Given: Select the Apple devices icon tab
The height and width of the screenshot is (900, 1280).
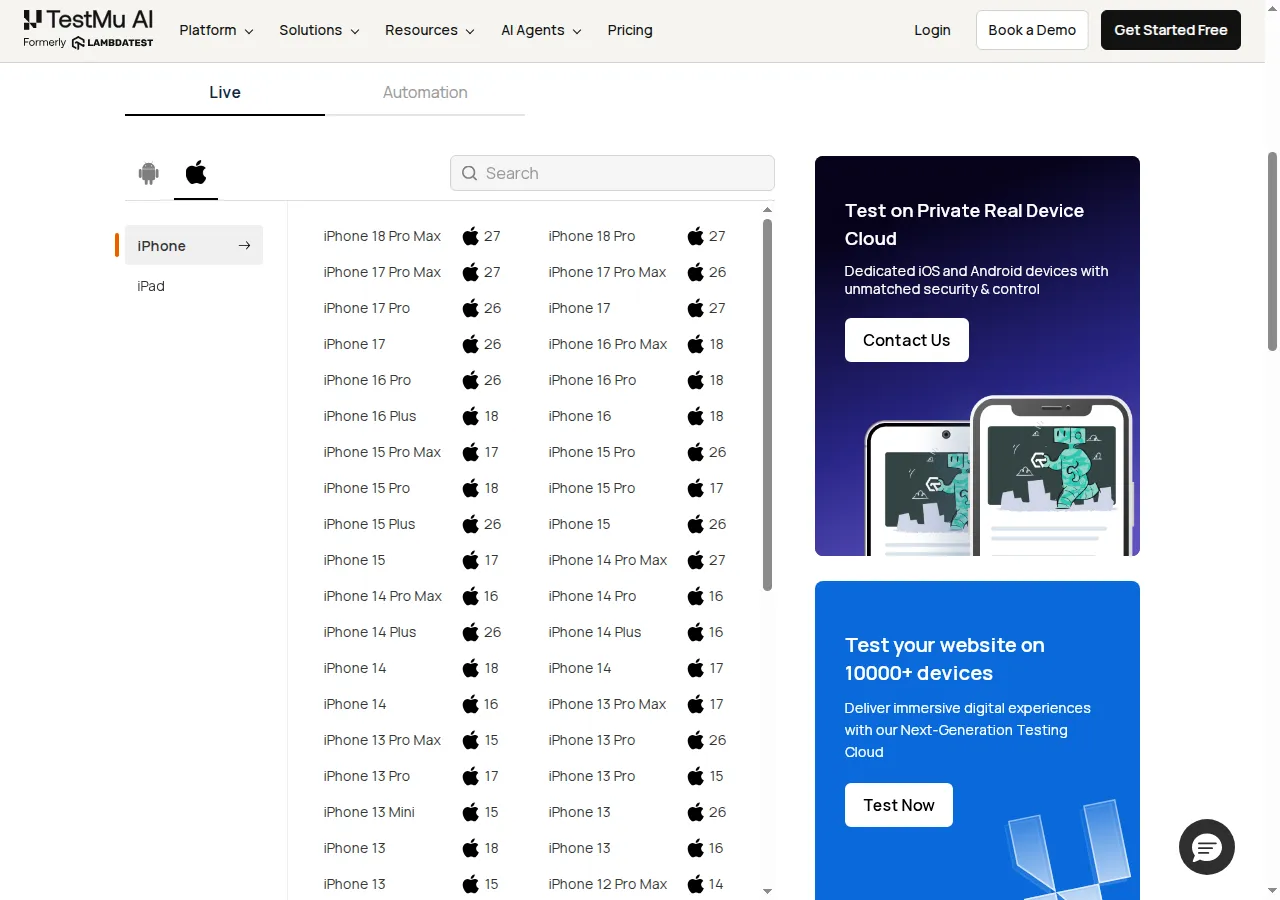Looking at the screenshot, I should point(196,172).
